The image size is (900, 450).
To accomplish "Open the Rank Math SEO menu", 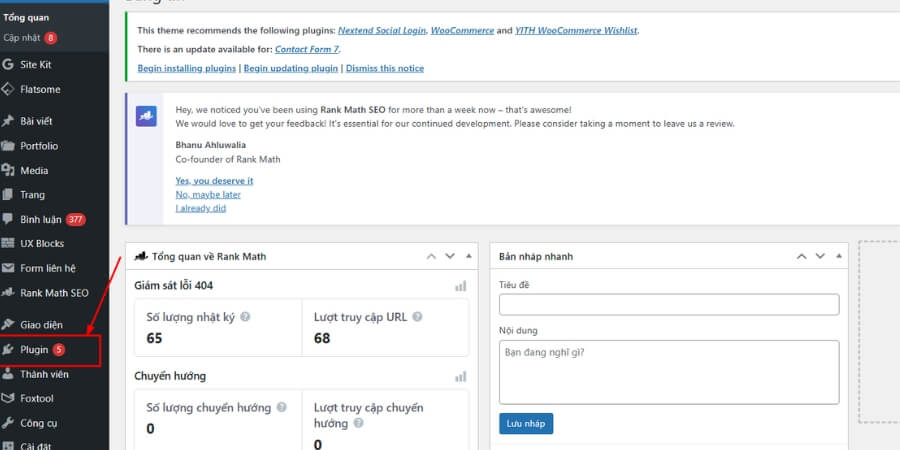I will point(54,293).
